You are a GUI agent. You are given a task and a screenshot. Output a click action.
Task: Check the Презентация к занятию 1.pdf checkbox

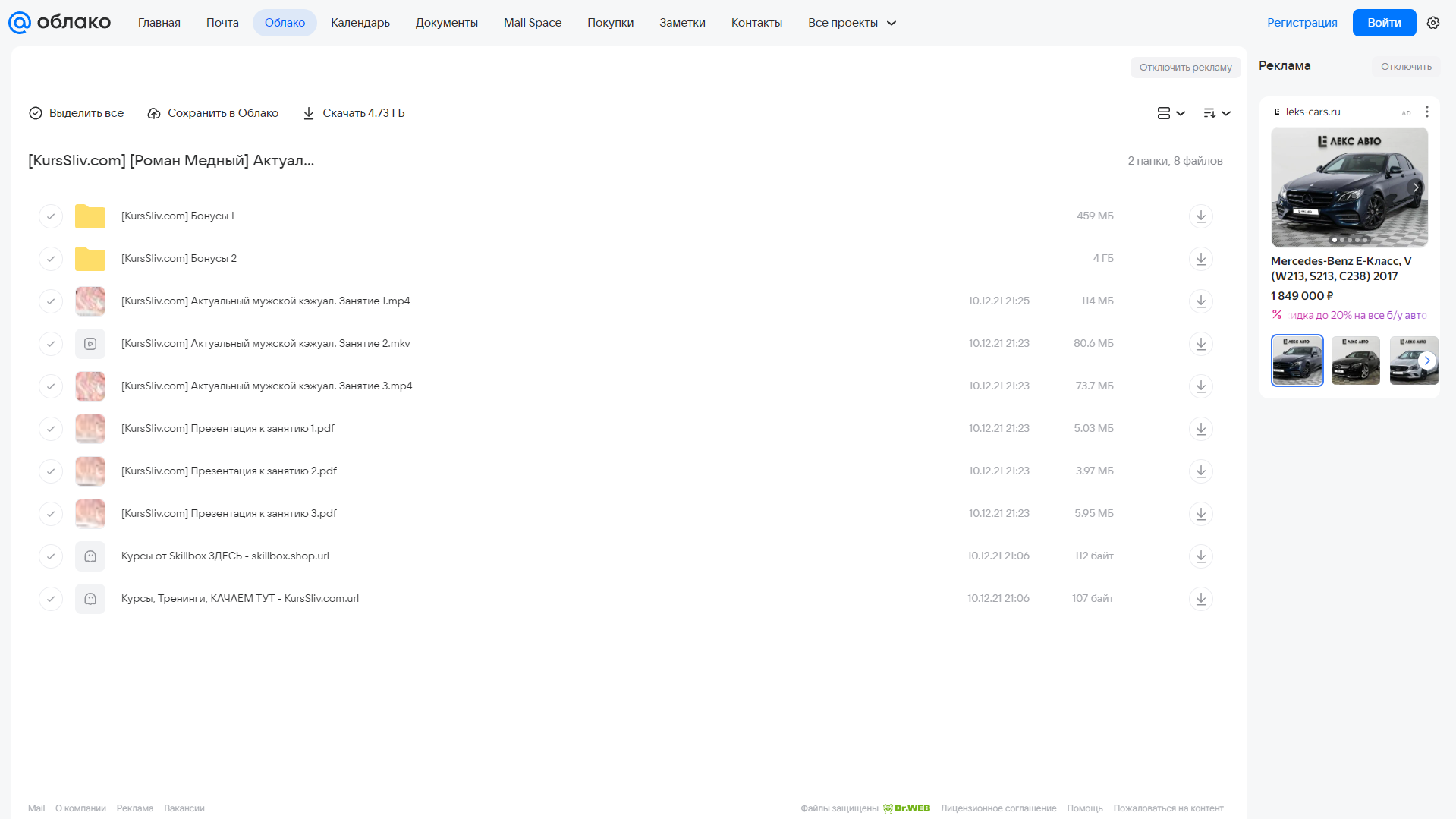(x=51, y=429)
